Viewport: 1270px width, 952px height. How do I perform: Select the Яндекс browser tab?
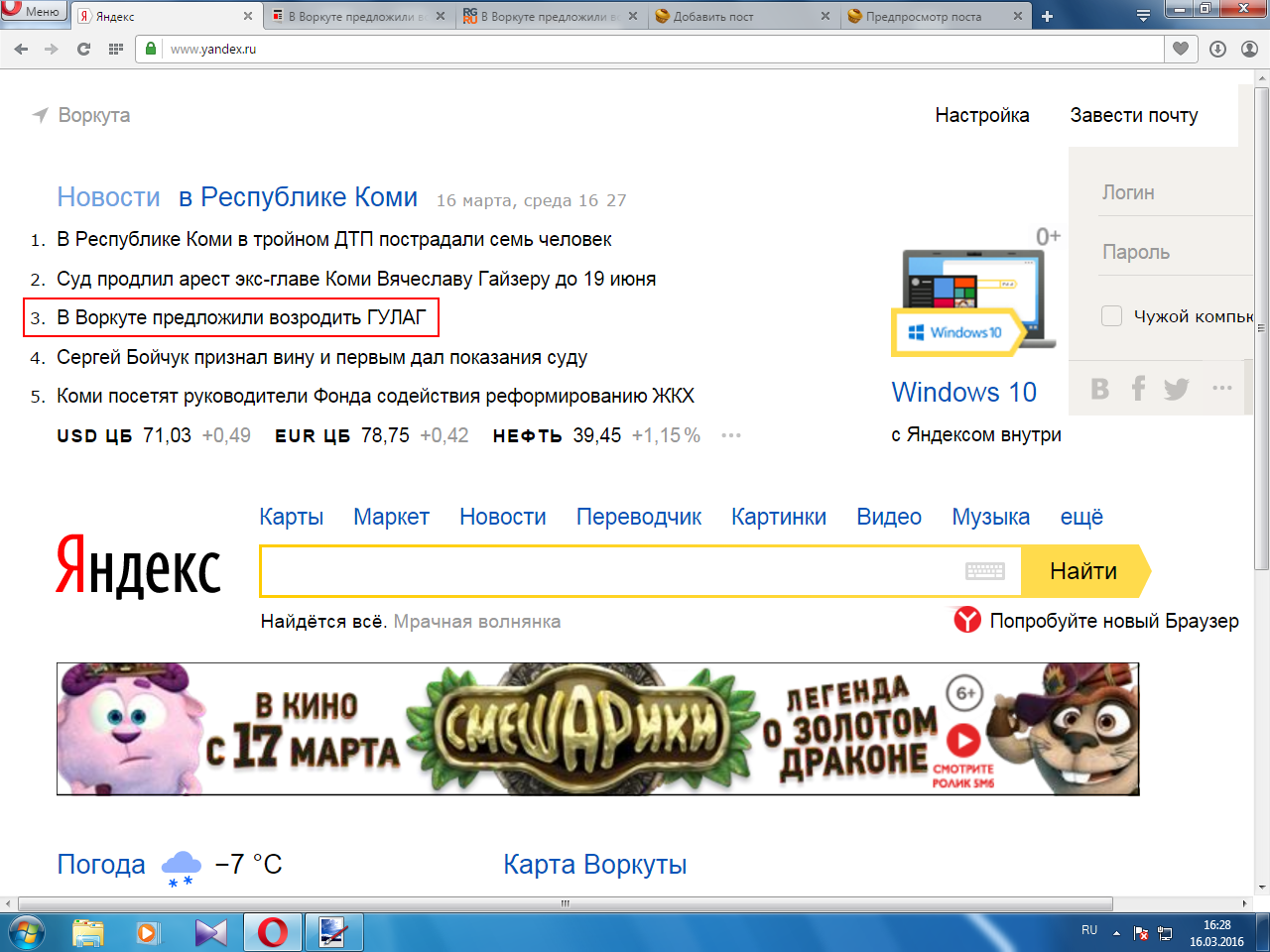tap(166, 16)
